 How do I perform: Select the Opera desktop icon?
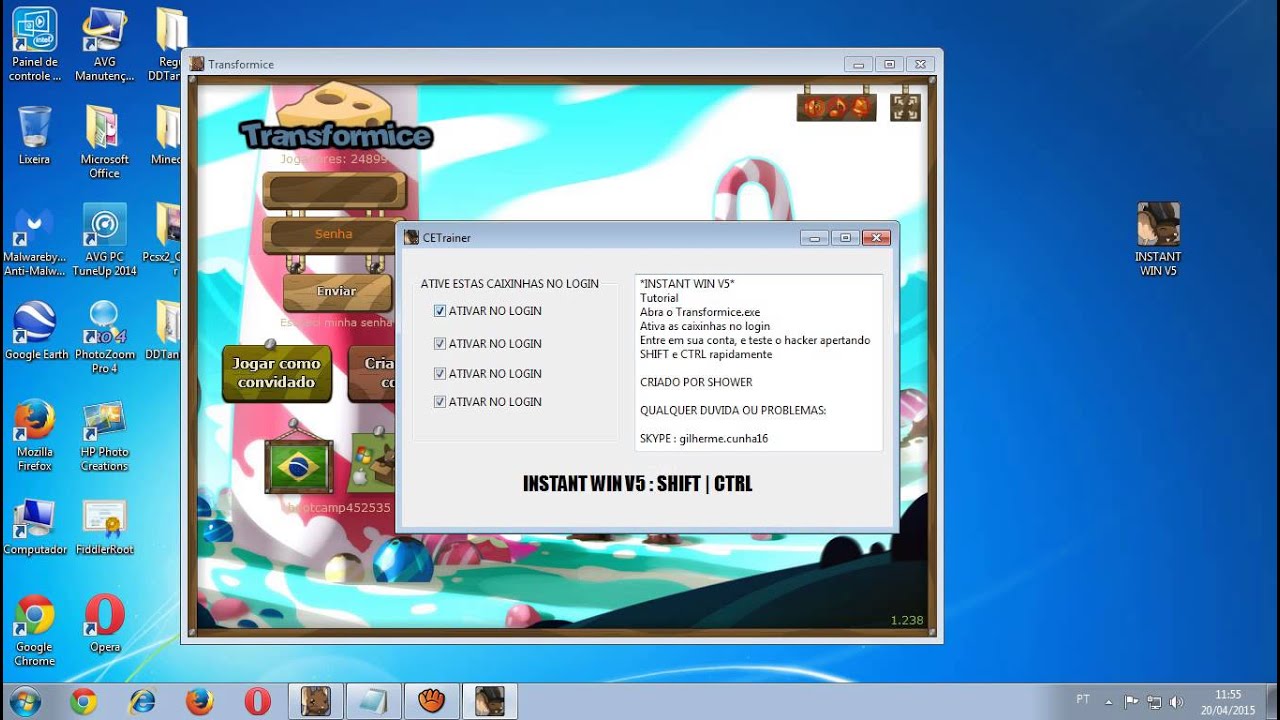click(x=104, y=624)
